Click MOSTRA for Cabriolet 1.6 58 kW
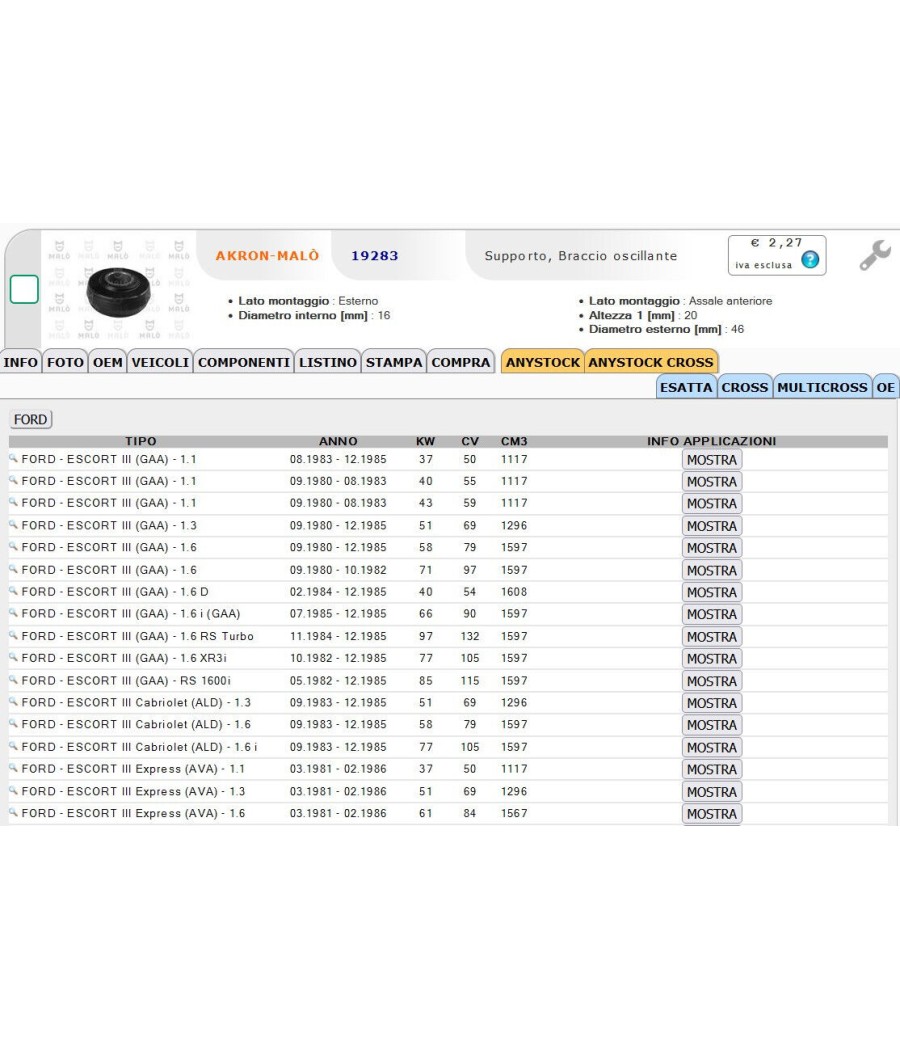This screenshot has width=900, height=1050. pos(712,725)
